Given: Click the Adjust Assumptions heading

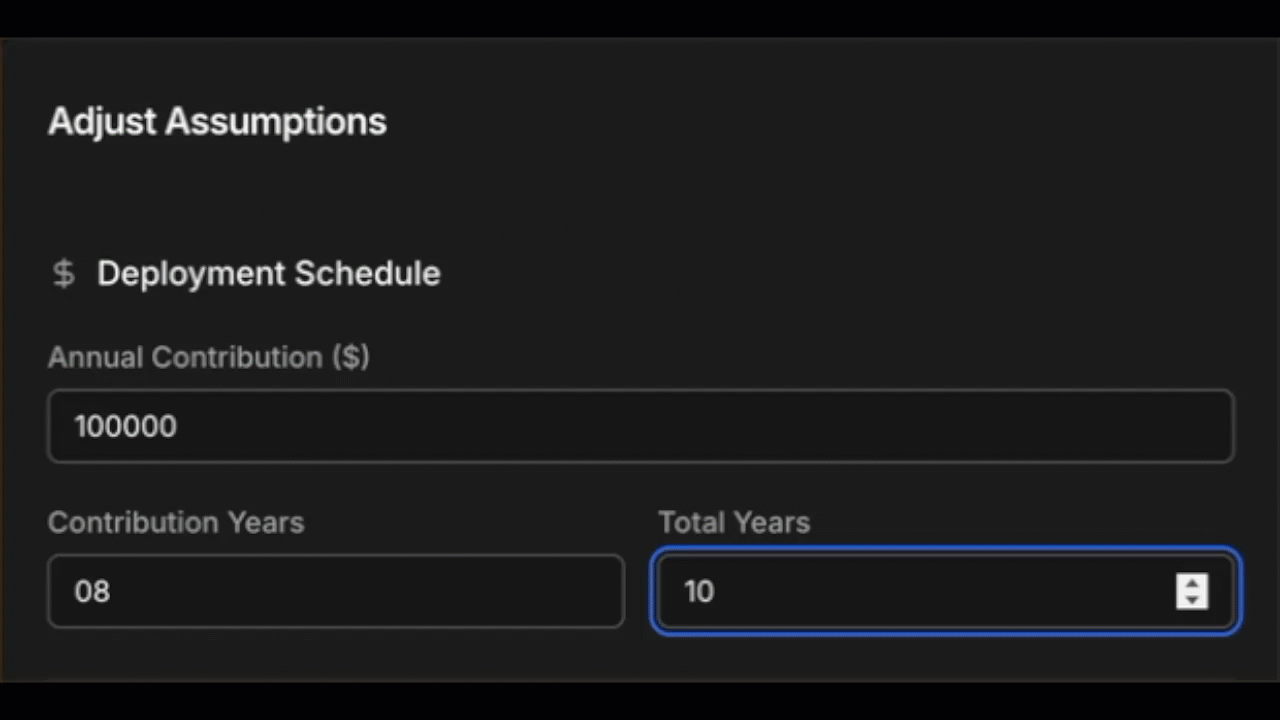Looking at the screenshot, I should 217,121.
